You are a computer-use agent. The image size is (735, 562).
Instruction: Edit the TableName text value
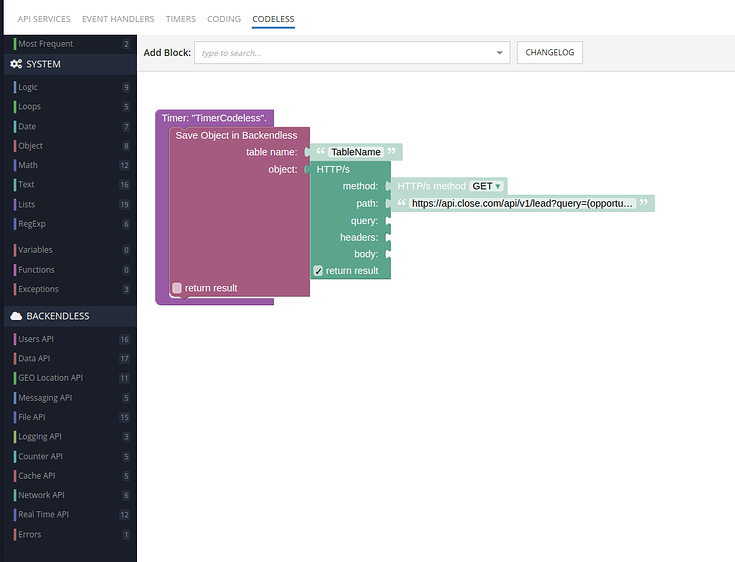[x=356, y=152]
